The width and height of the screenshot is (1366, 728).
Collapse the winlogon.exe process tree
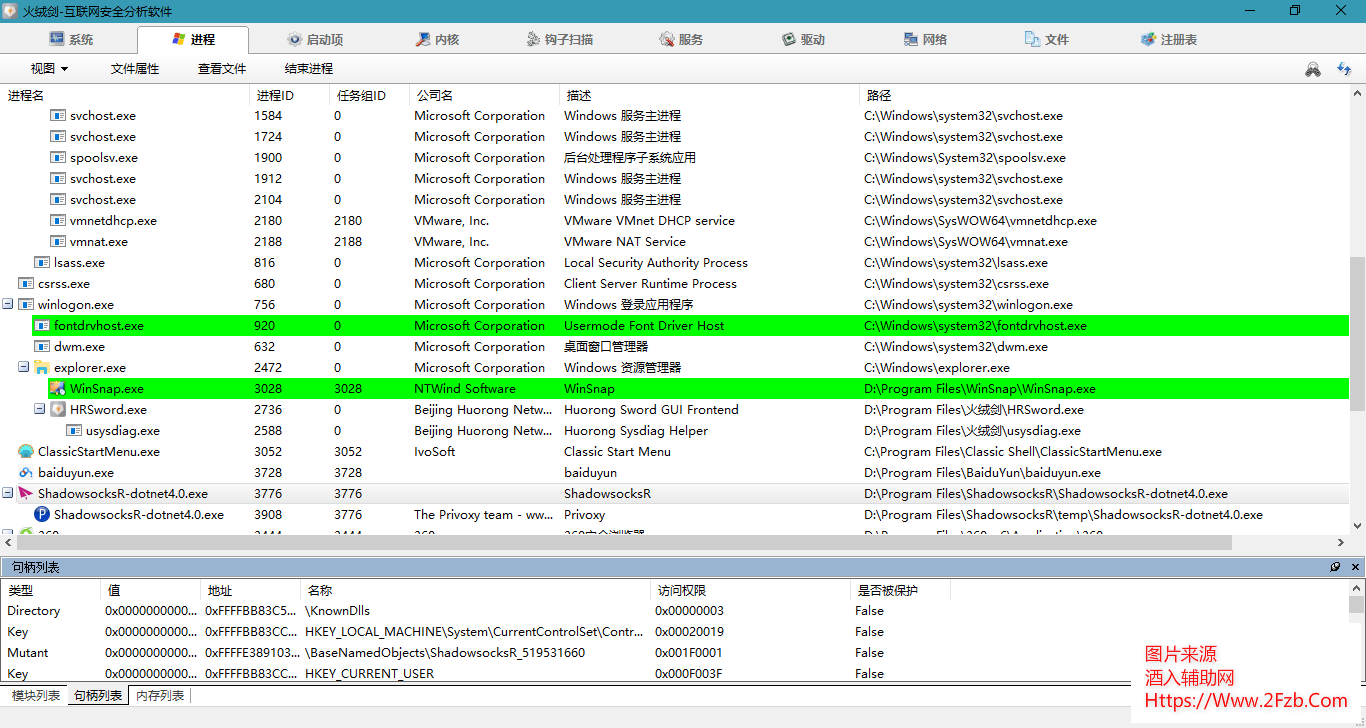point(8,305)
